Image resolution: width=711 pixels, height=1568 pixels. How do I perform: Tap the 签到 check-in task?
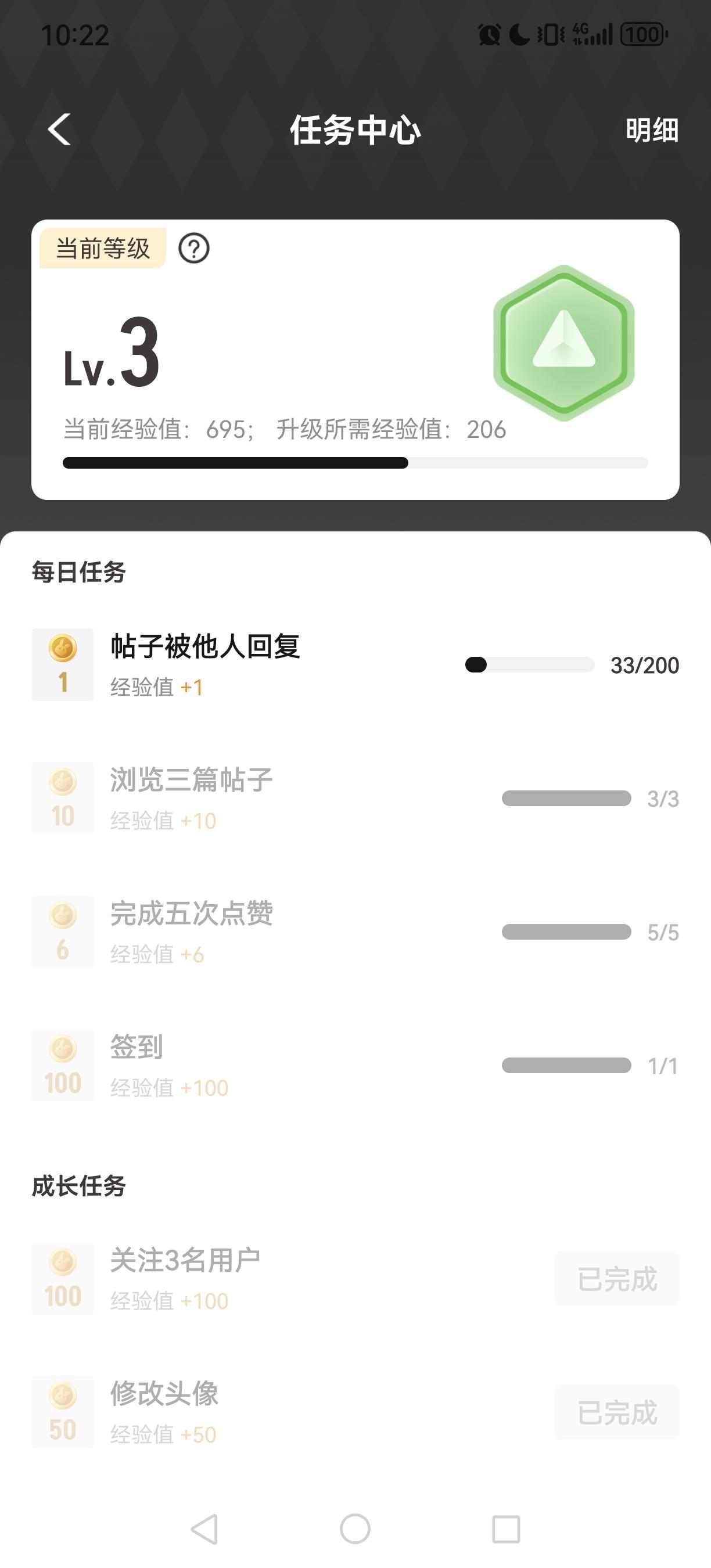(x=137, y=1047)
